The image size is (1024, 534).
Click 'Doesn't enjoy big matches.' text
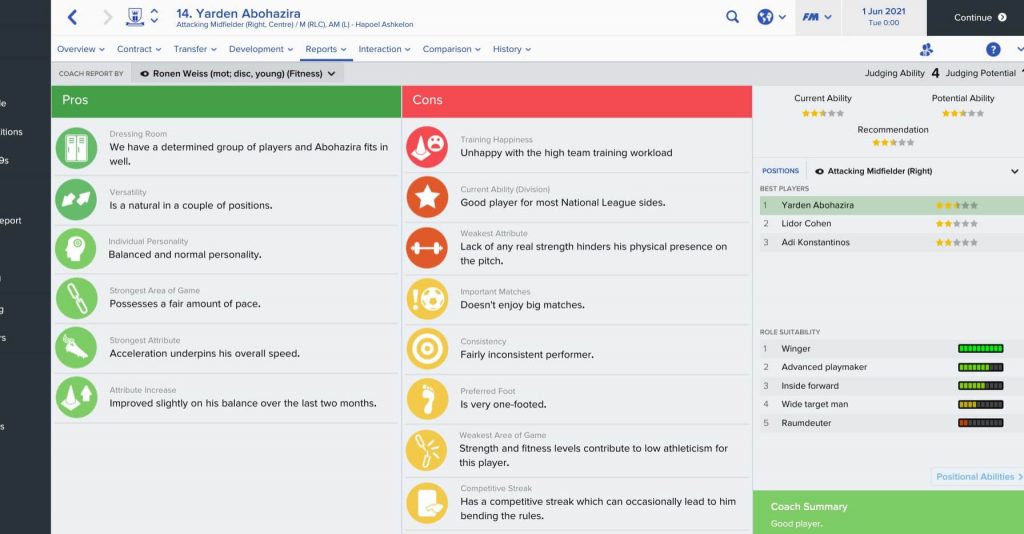522,305
